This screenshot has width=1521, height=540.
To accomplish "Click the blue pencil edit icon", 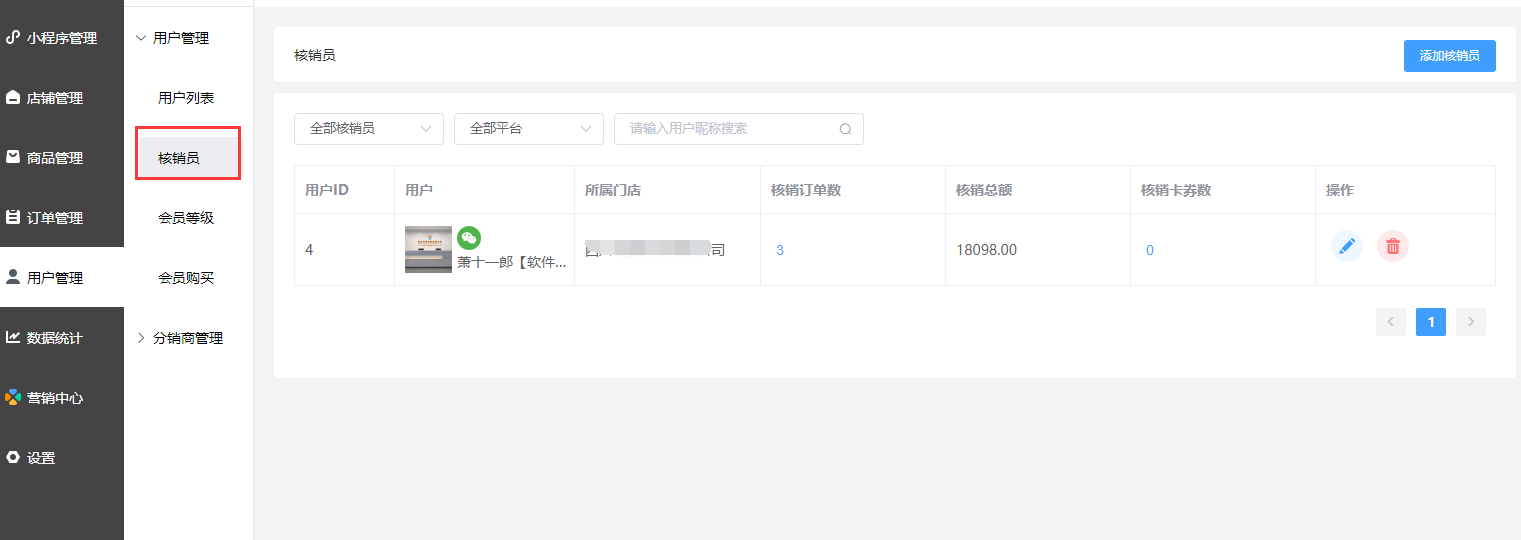I will [x=1346, y=246].
